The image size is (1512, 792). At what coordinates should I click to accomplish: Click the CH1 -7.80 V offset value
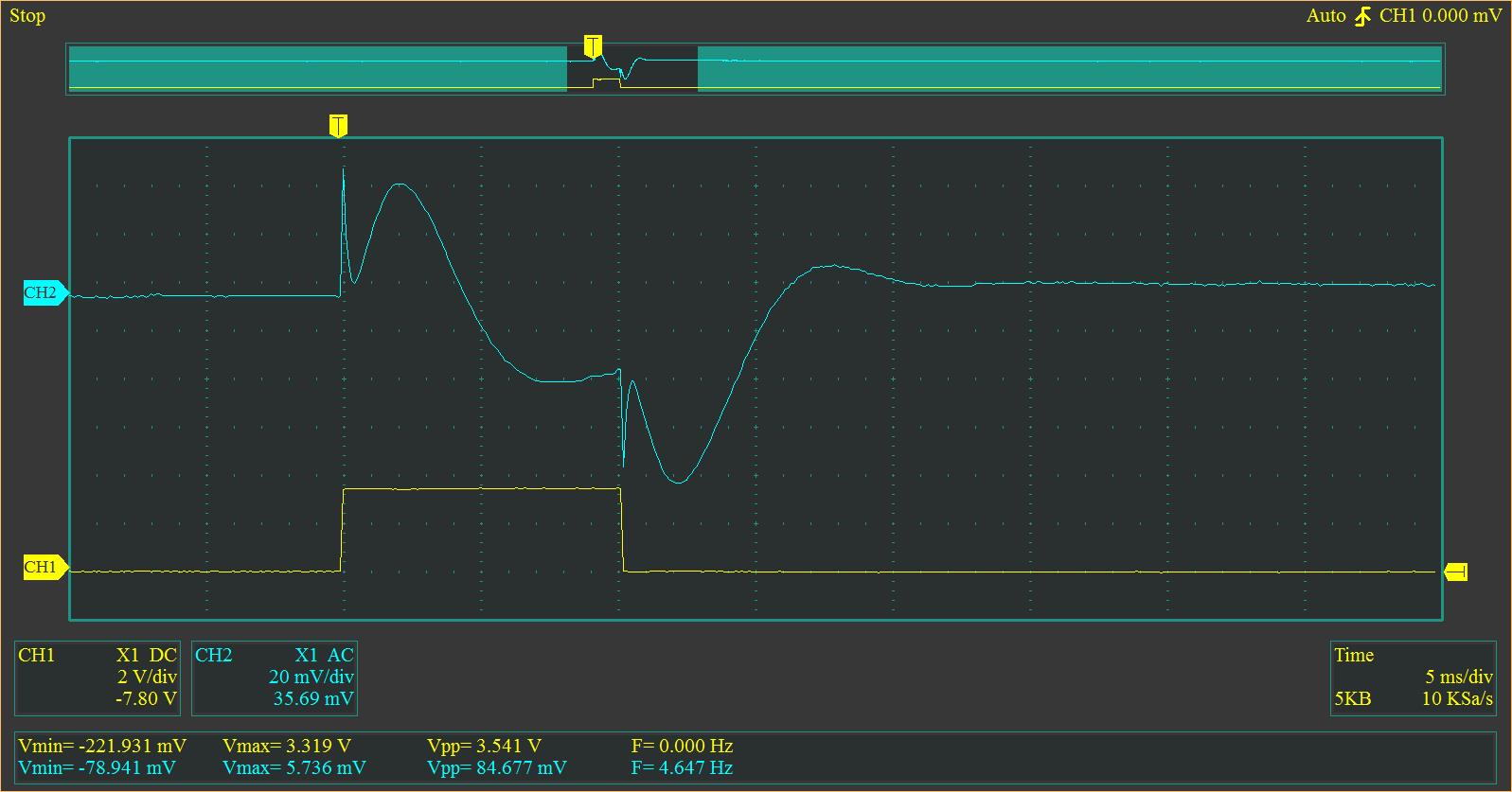click(146, 698)
